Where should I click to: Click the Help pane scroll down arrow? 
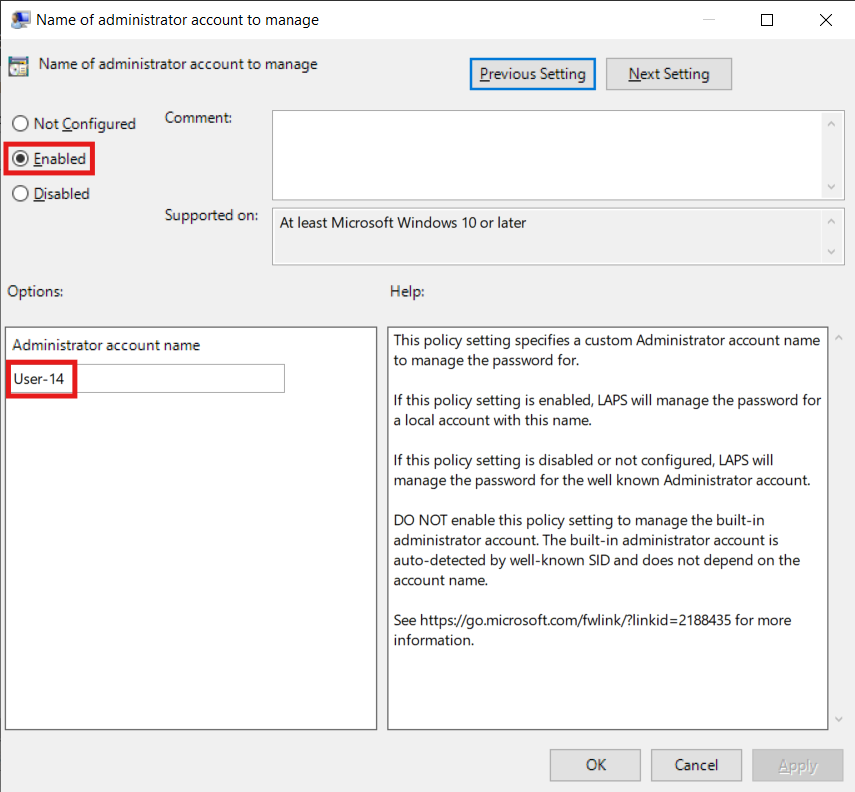click(x=838, y=717)
